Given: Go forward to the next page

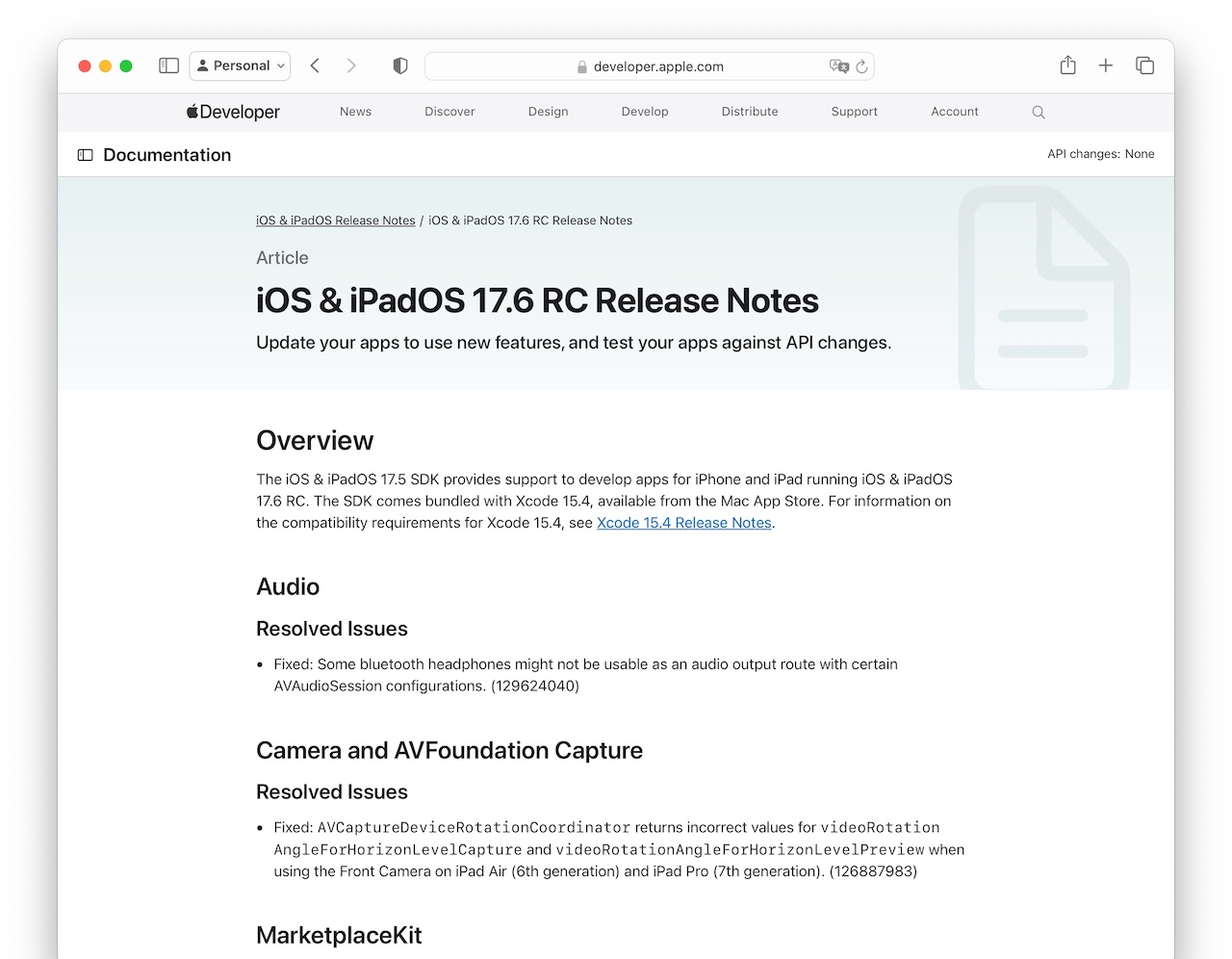Looking at the screenshot, I should [351, 65].
